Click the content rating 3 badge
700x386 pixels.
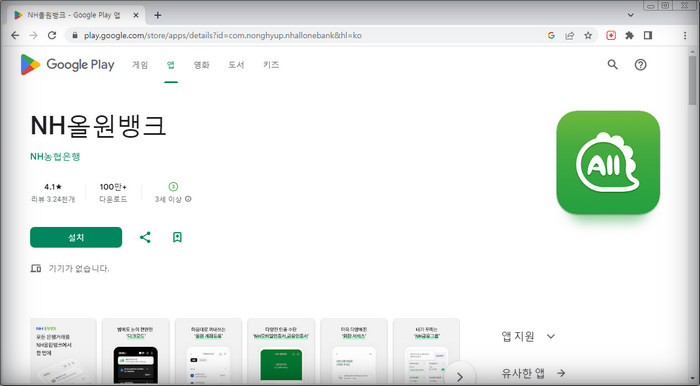[x=173, y=187]
